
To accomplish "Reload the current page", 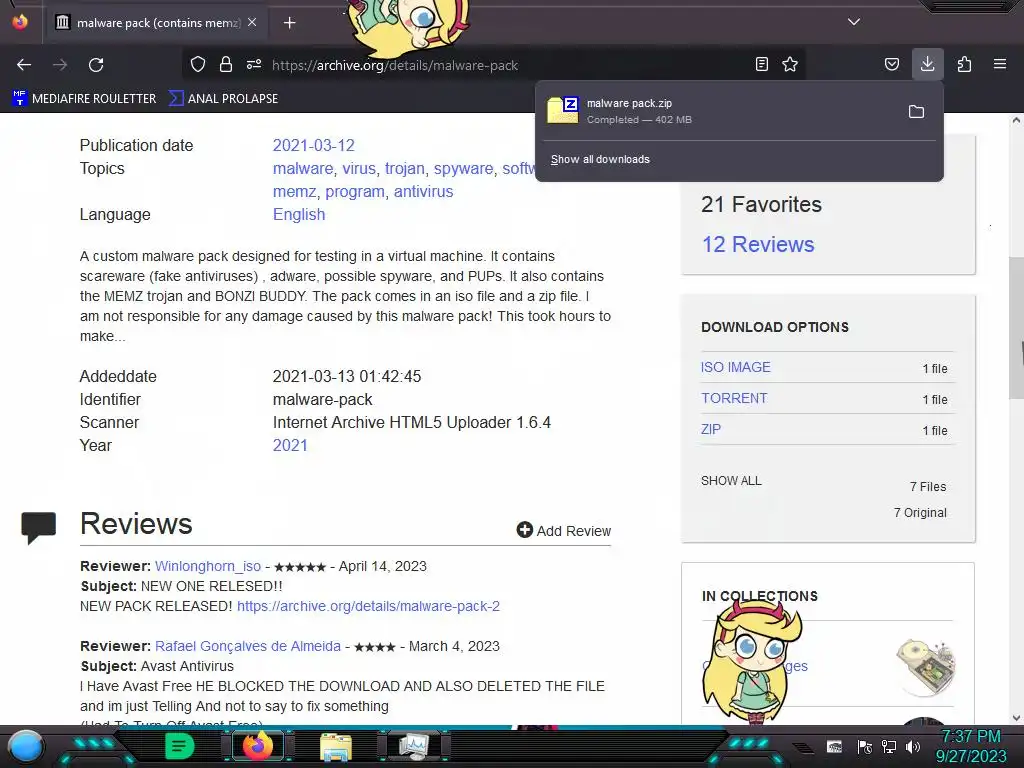I will 96,65.
